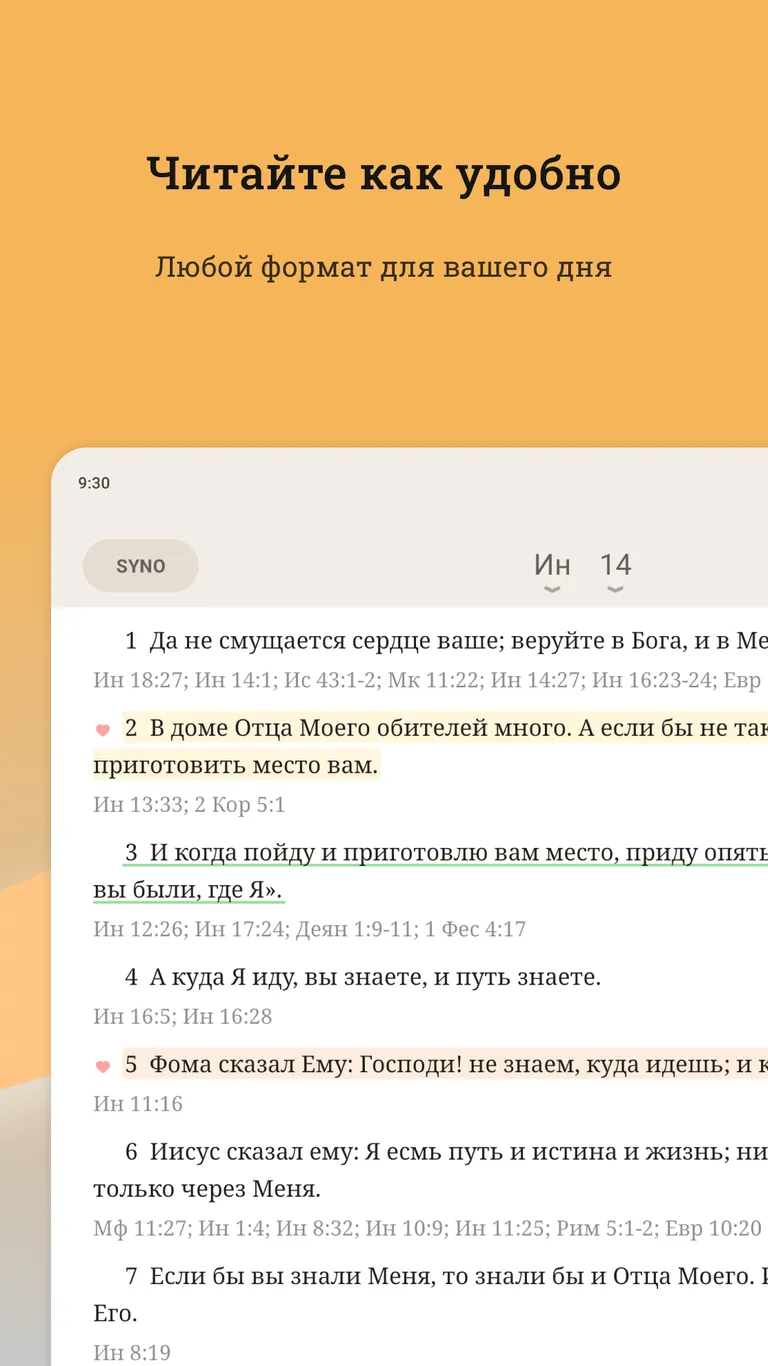
Task: Open cross-reference 1 Фес 4:17
Action: click(475, 929)
